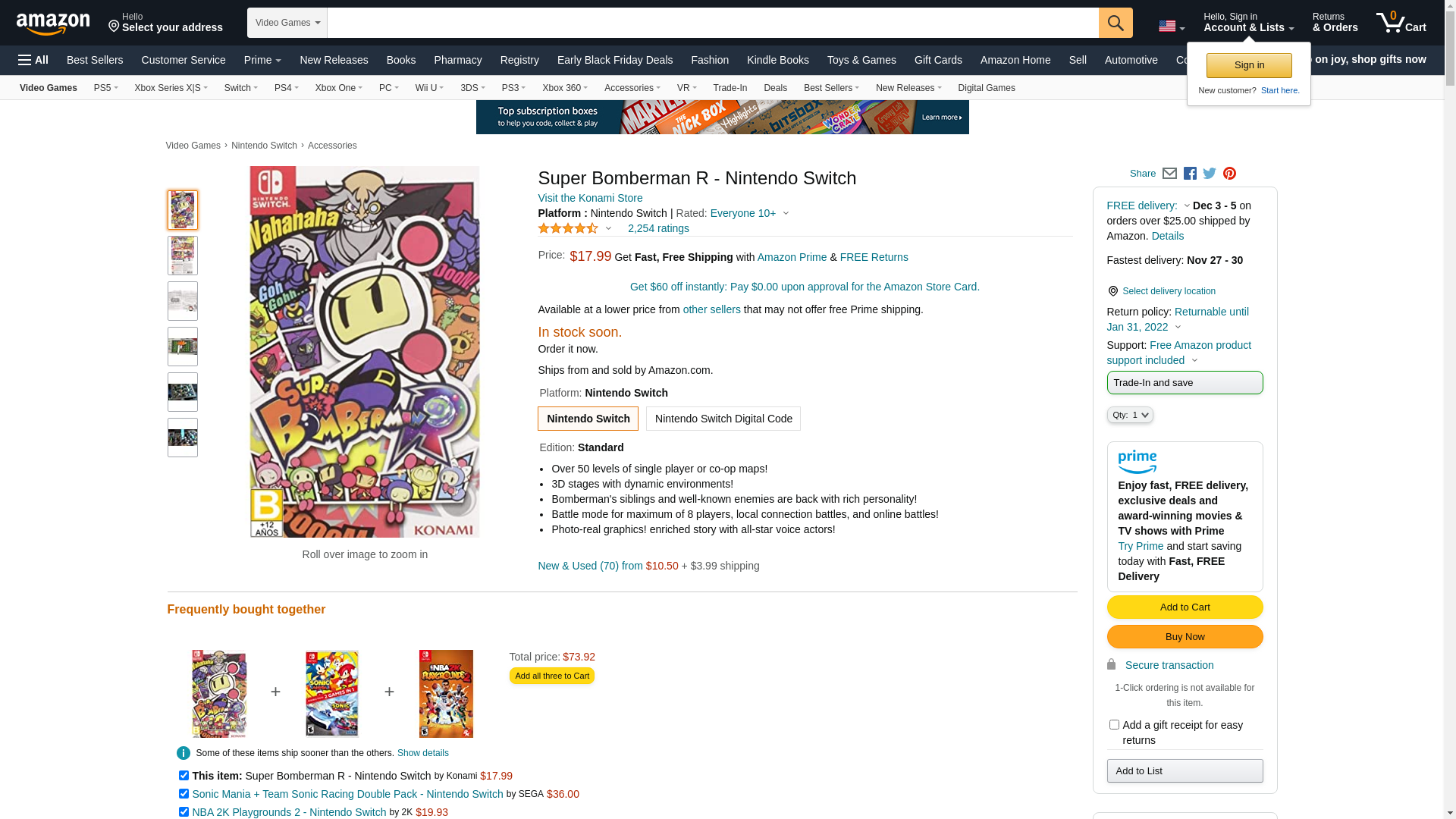Share the product on Pinterest icon
This screenshot has height=819, width=1456.
tap(1229, 174)
